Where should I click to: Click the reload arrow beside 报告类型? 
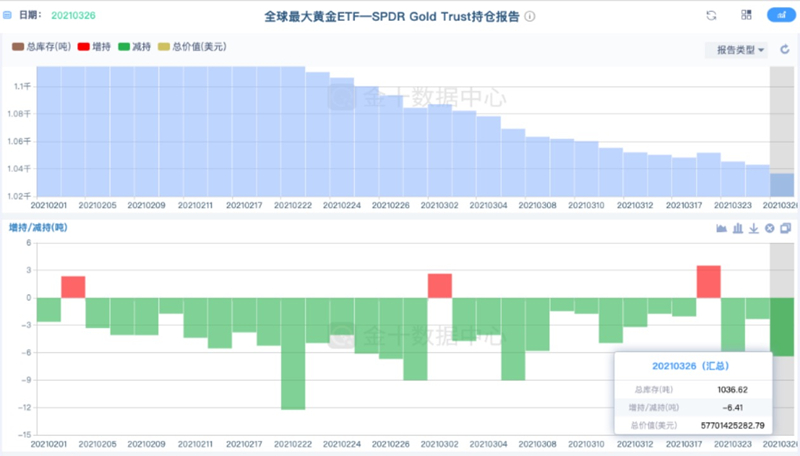785,49
